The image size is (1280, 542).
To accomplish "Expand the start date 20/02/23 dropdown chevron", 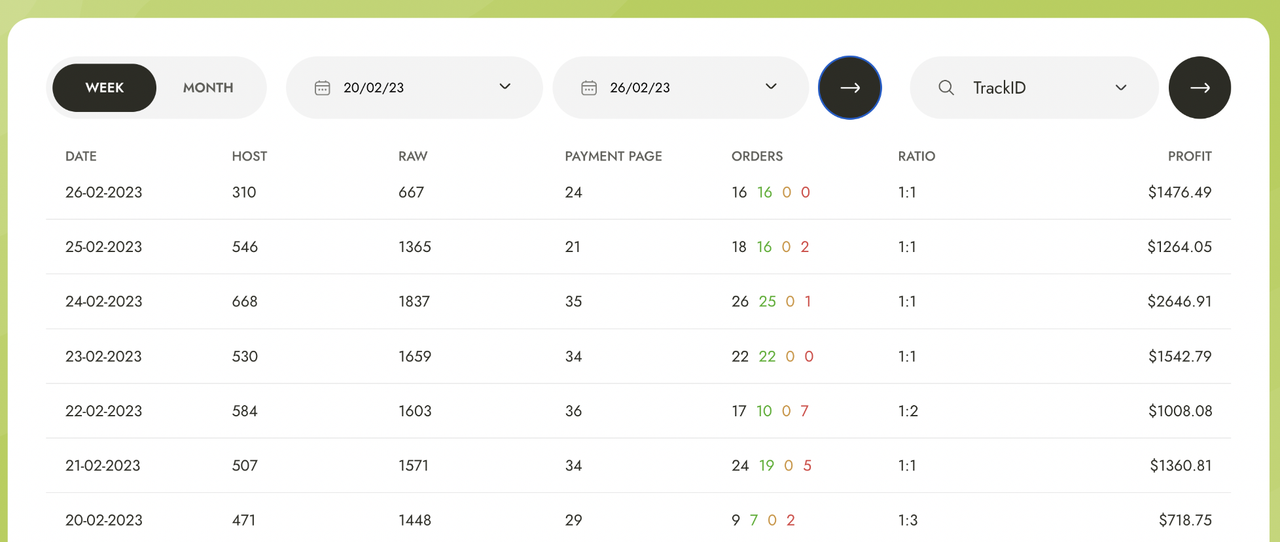I will click(505, 87).
